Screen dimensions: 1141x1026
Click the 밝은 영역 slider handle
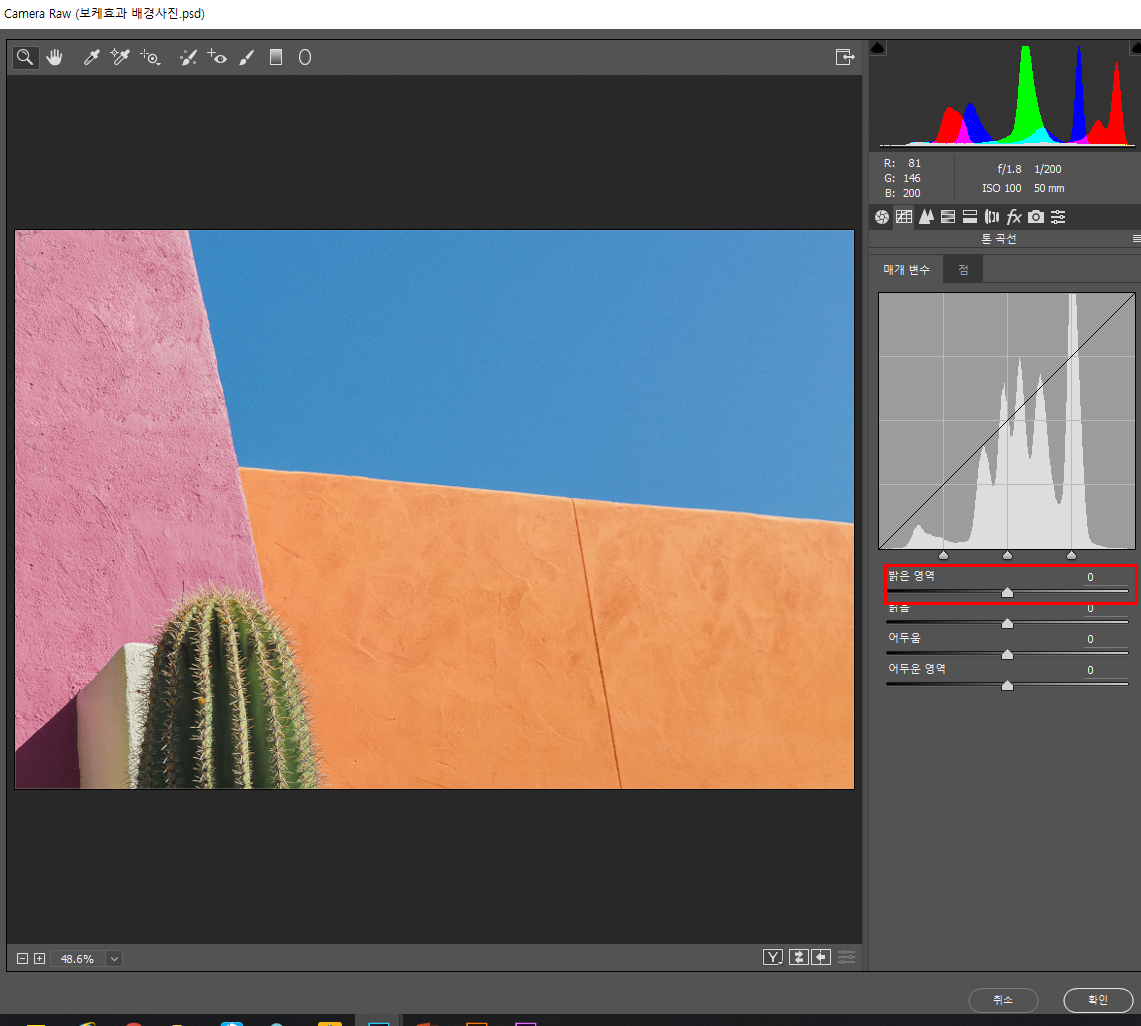point(1007,592)
